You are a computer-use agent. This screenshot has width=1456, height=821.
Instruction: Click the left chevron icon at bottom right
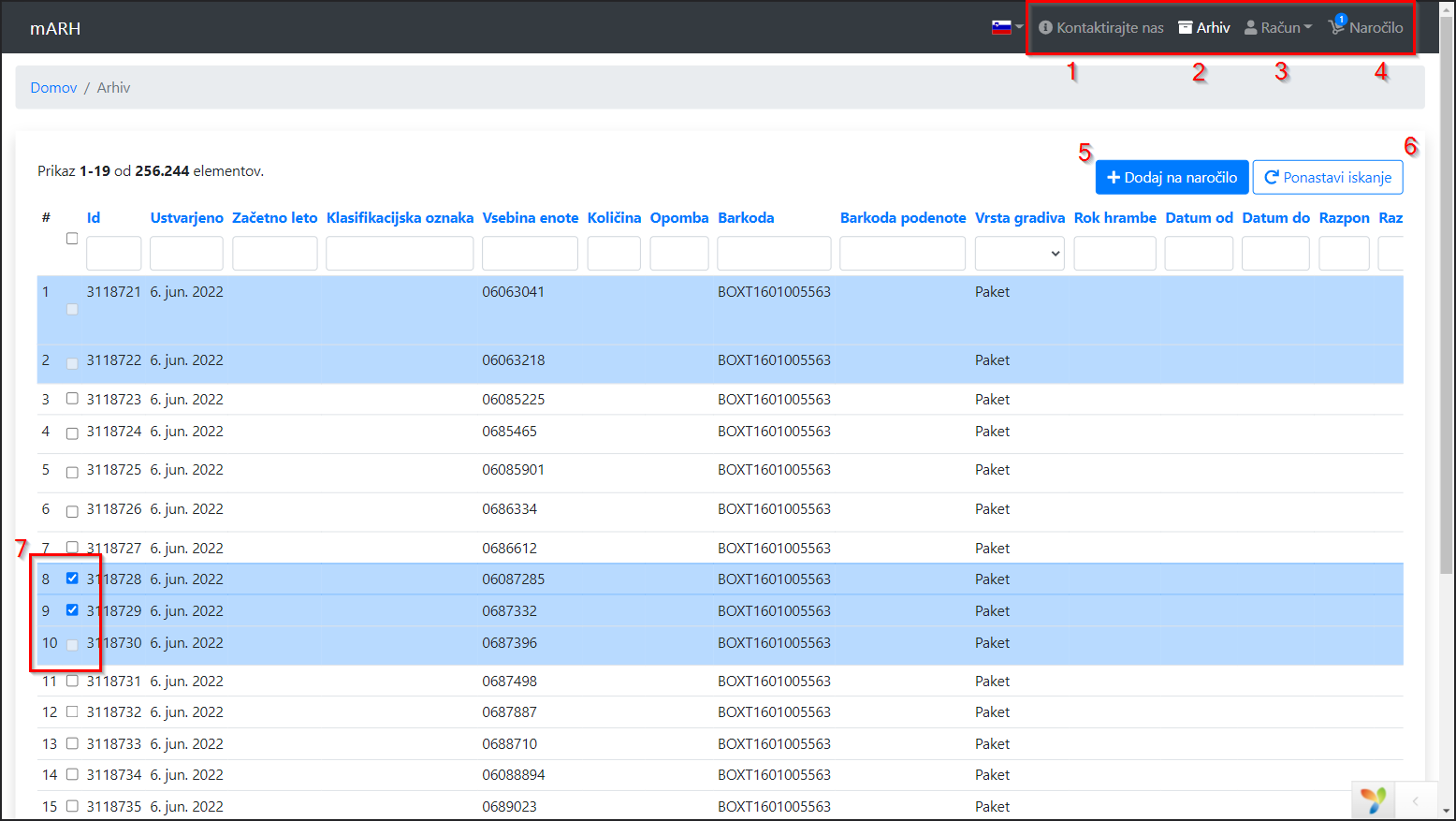coord(1415,800)
